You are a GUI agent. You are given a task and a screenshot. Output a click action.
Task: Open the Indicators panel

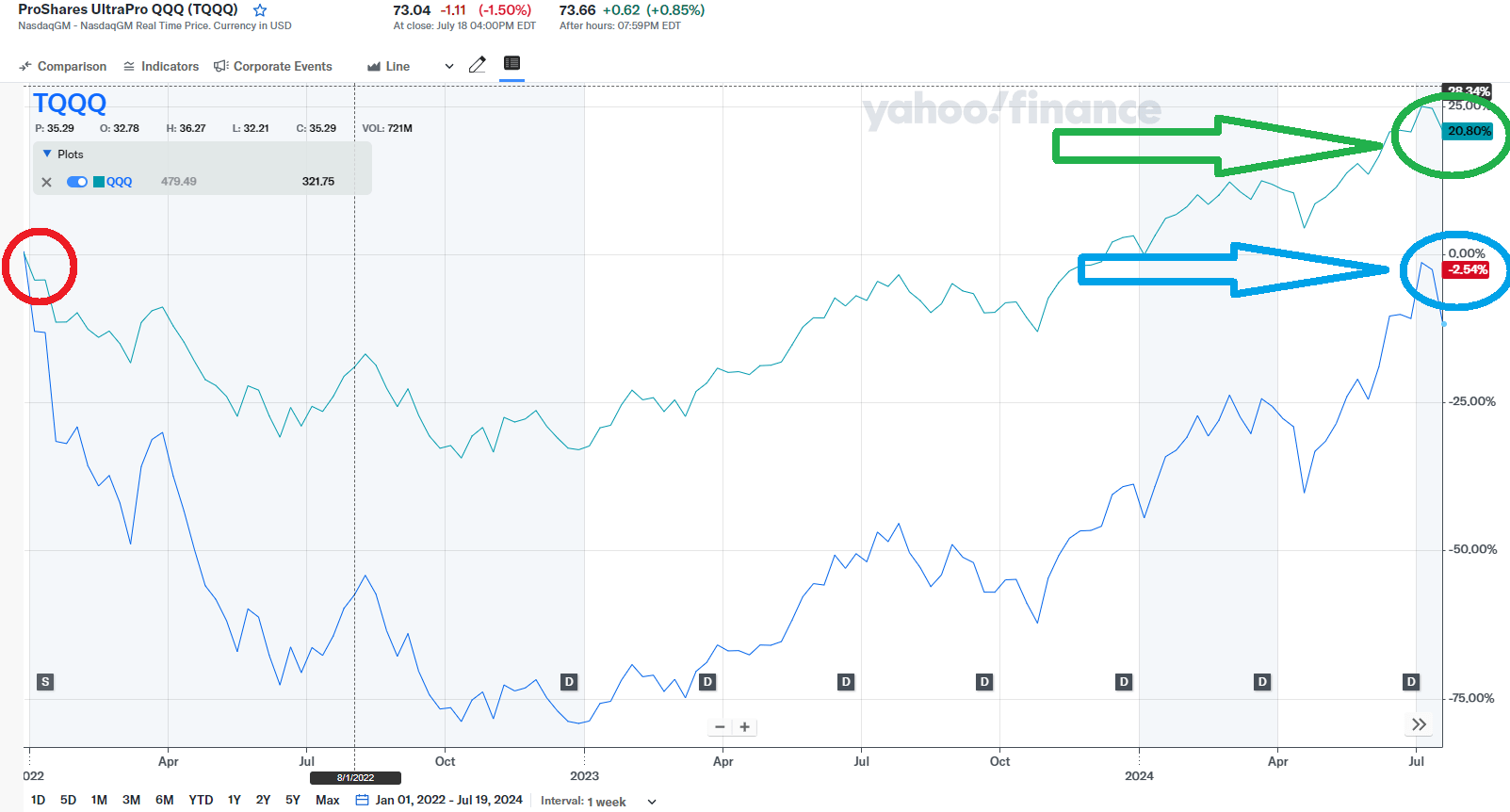161,66
